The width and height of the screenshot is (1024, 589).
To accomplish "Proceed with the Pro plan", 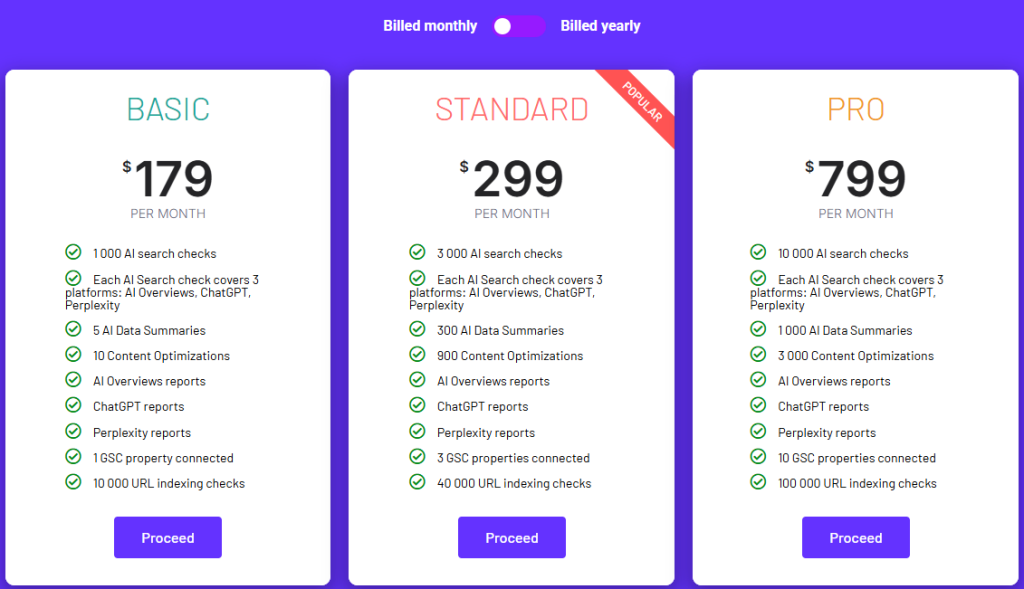I will (856, 538).
